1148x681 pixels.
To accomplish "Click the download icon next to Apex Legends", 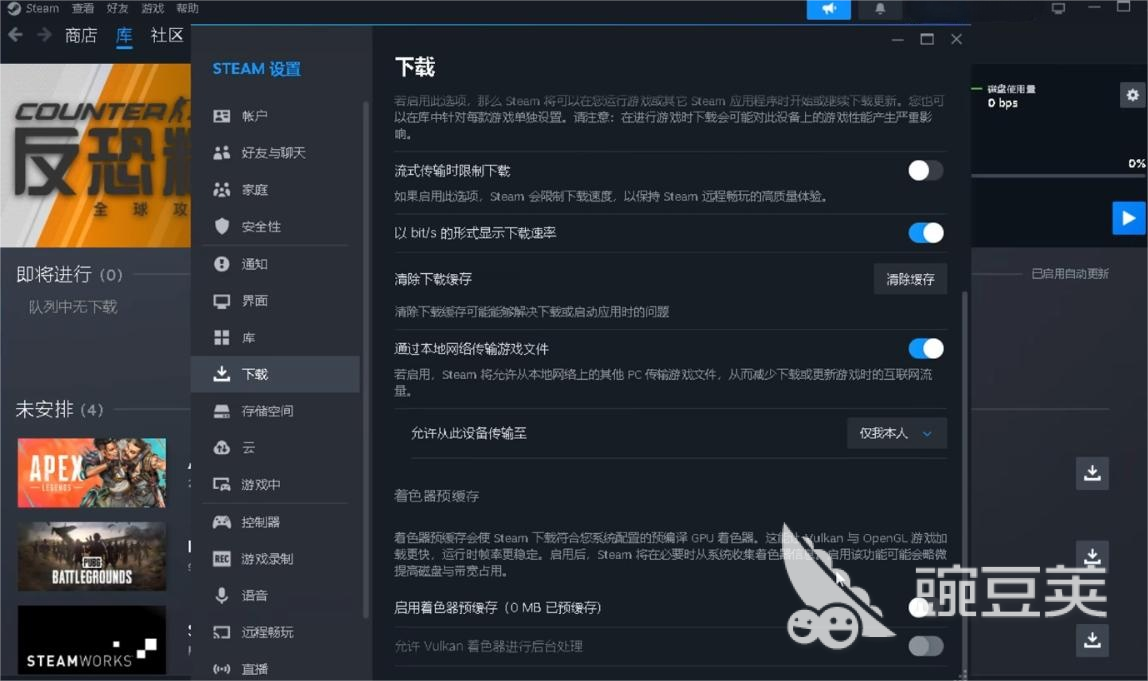I will pos(1092,473).
